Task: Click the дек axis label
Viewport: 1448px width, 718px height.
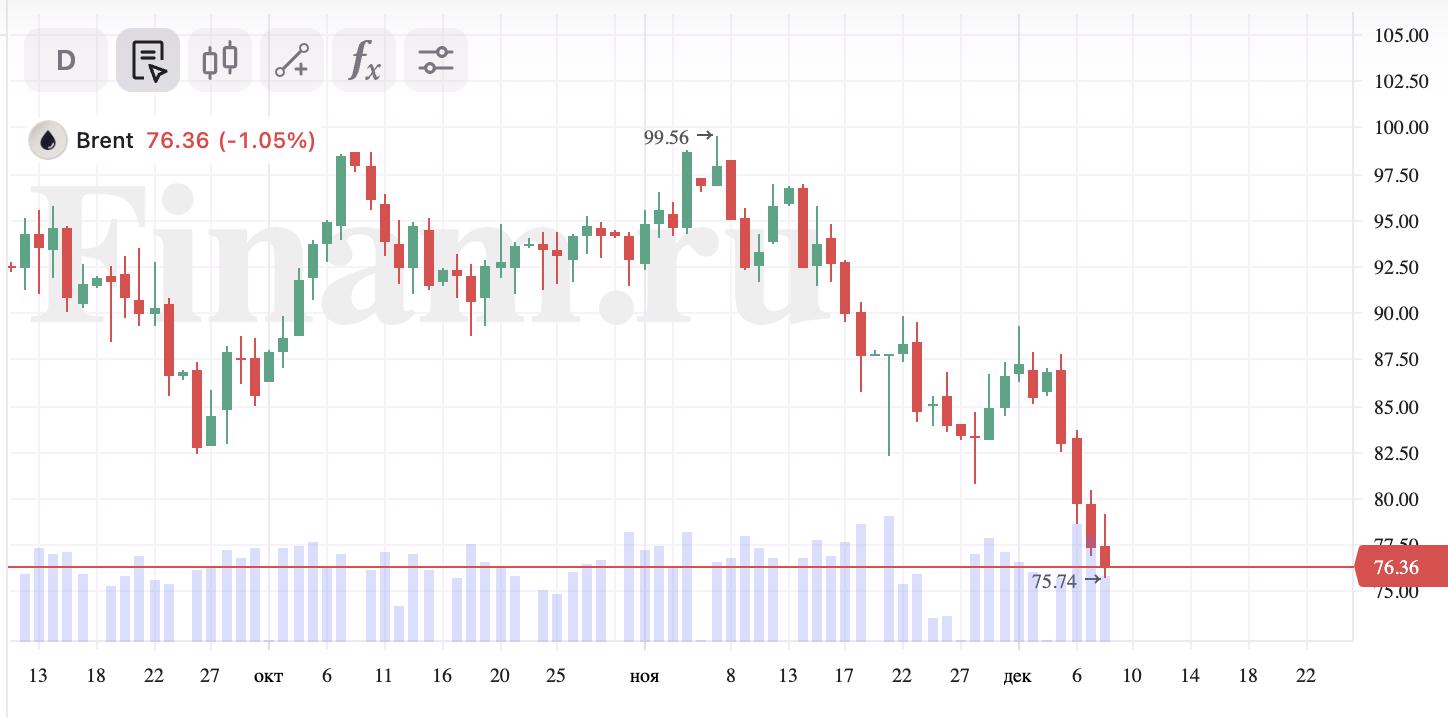Action: [x=1018, y=676]
